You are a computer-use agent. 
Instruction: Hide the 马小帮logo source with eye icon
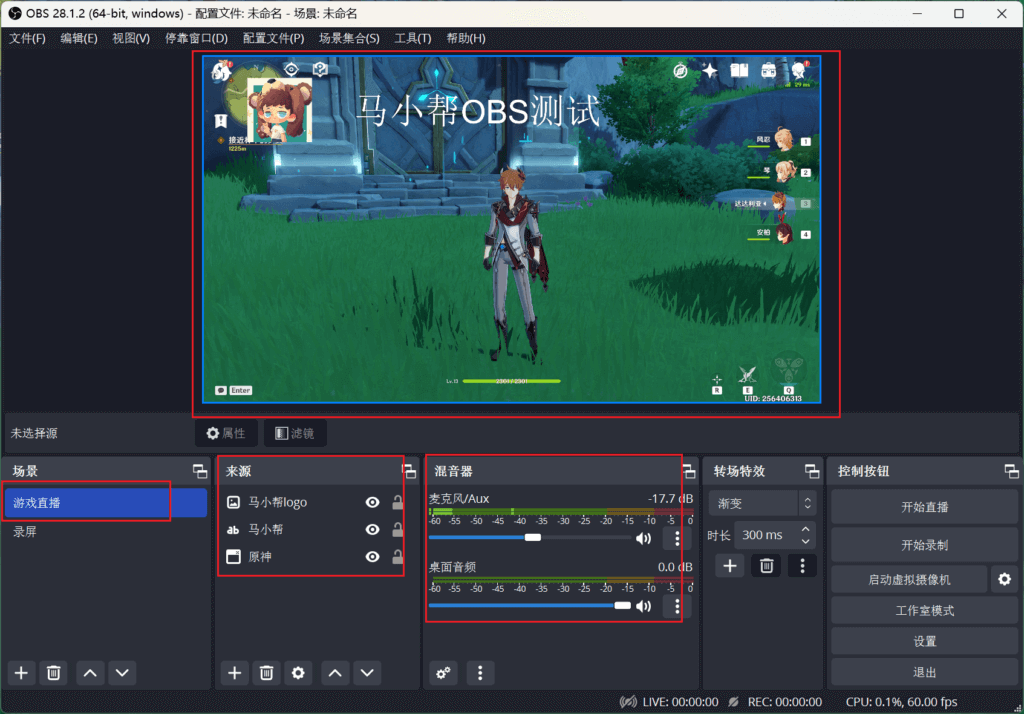pos(372,503)
